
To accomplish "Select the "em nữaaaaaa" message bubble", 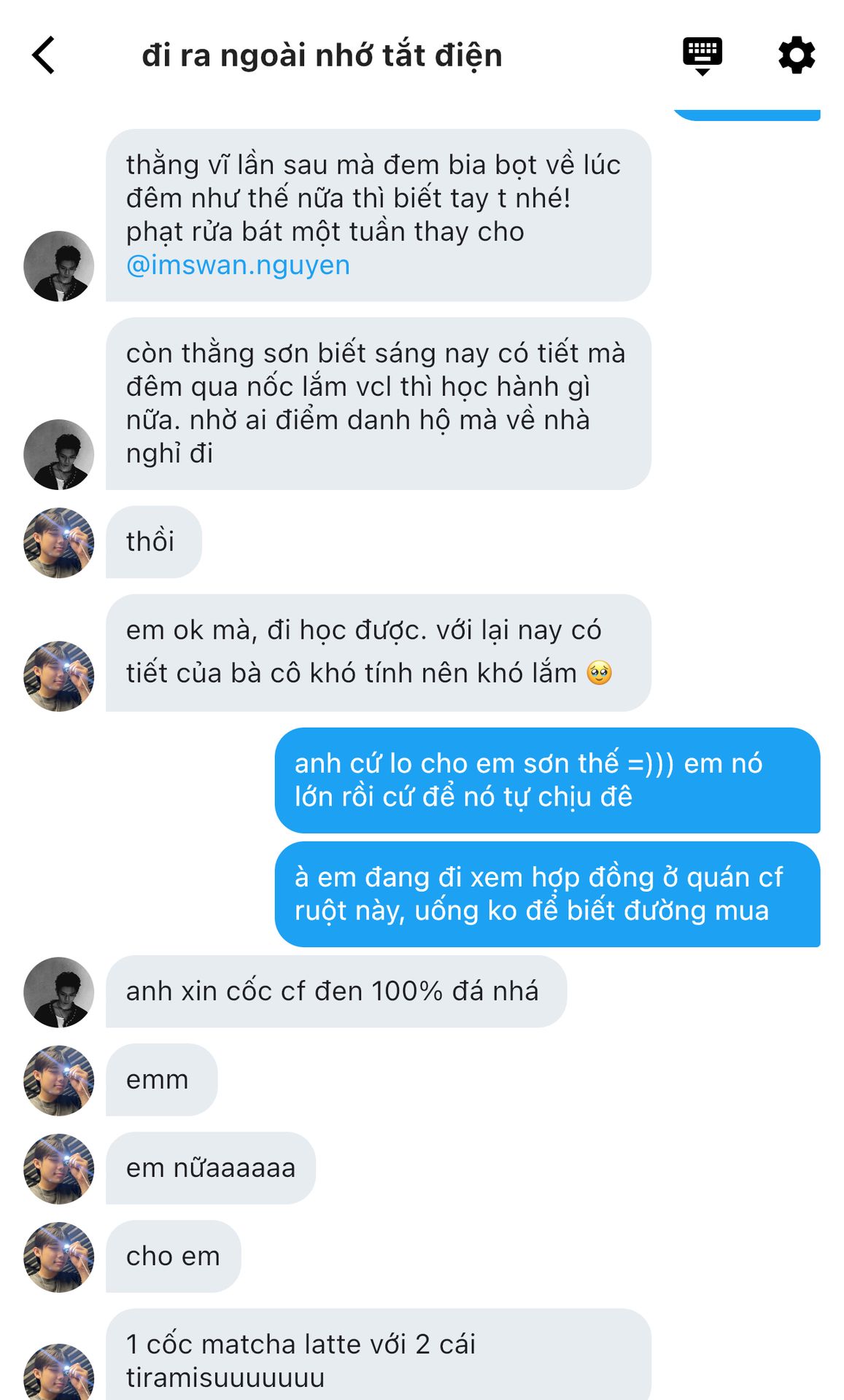I will (210, 1168).
